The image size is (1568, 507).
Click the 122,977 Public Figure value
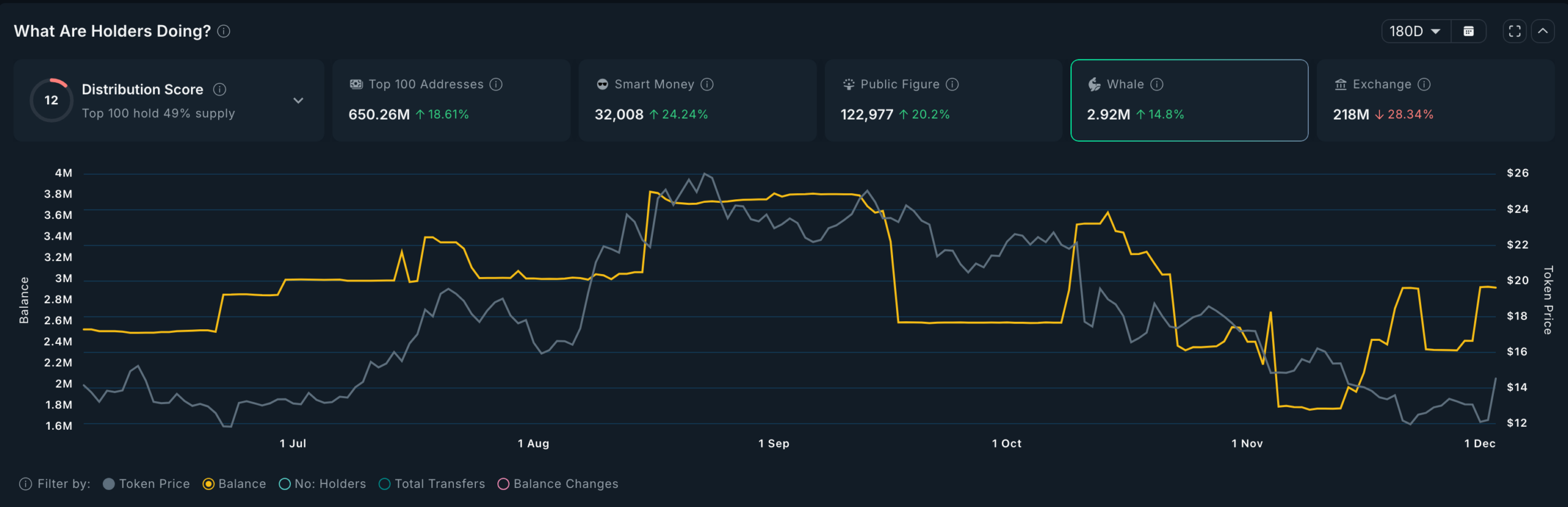pos(867,115)
